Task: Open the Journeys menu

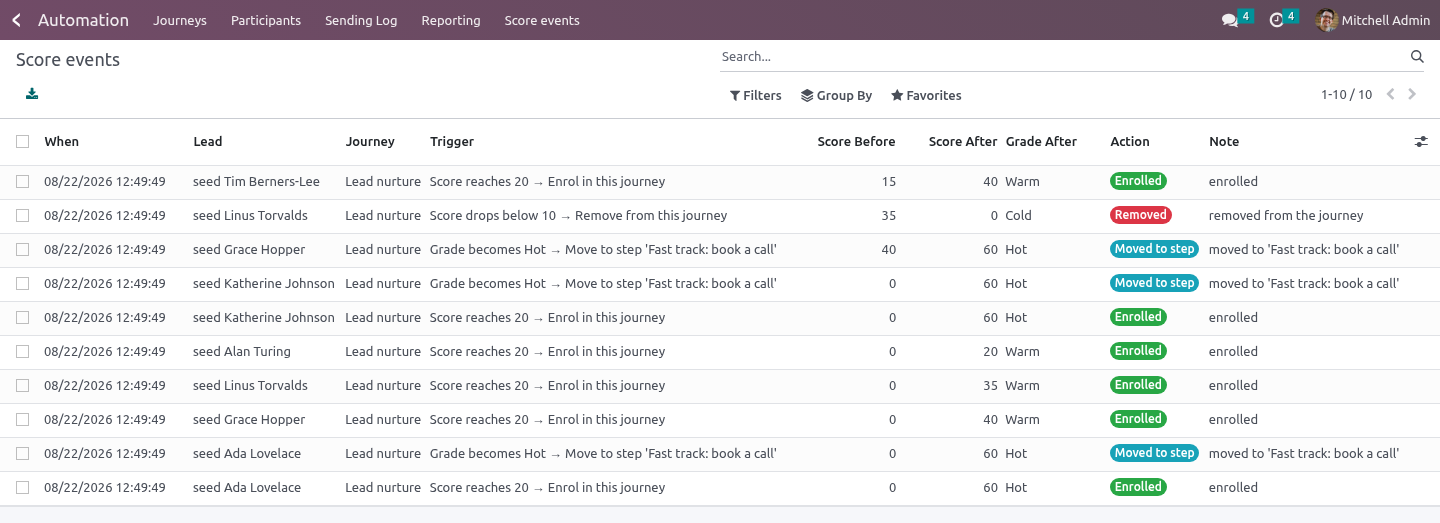Action: point(180,20)
